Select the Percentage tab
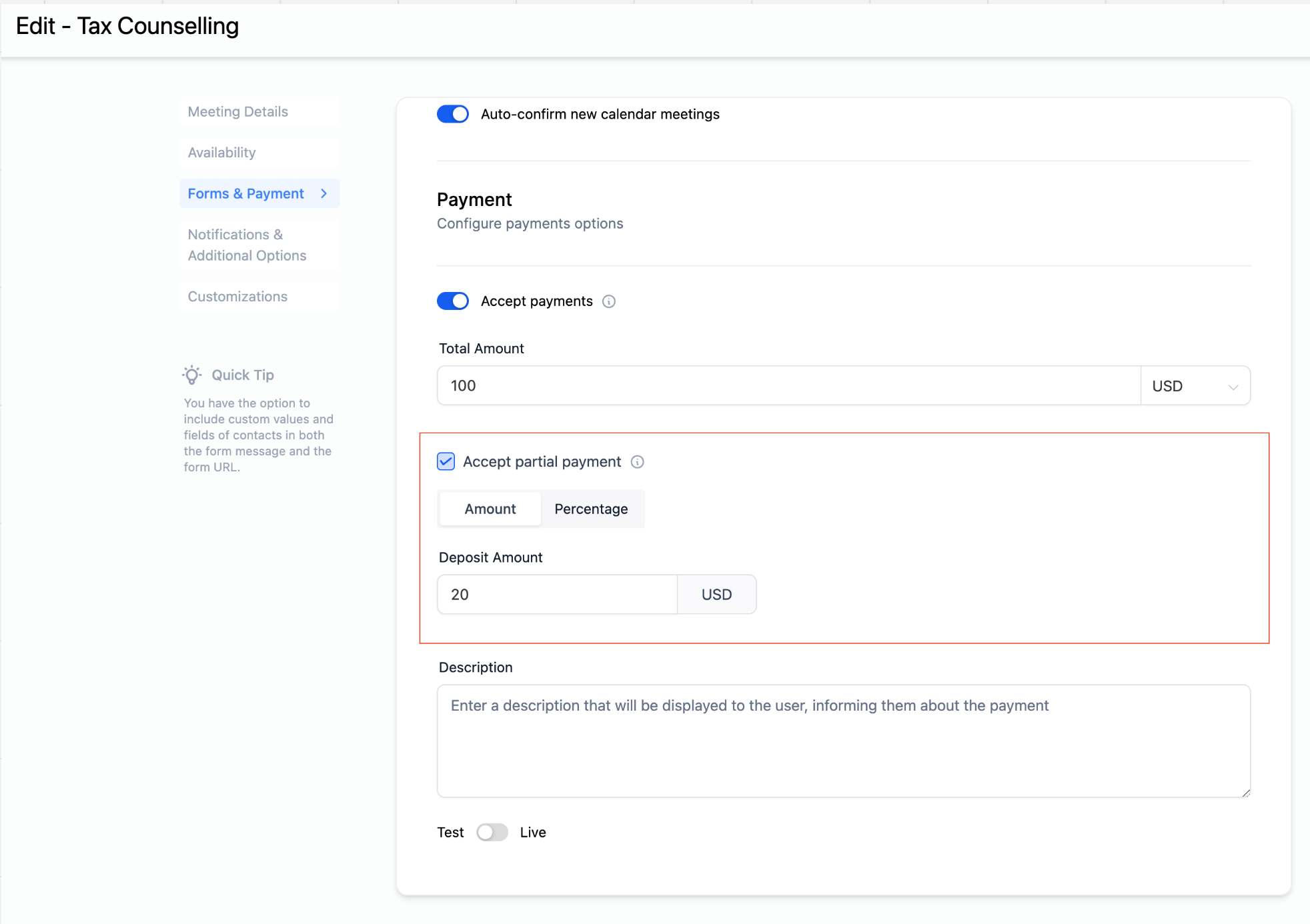The image size is (1310, 924). [x=591, y=509]
